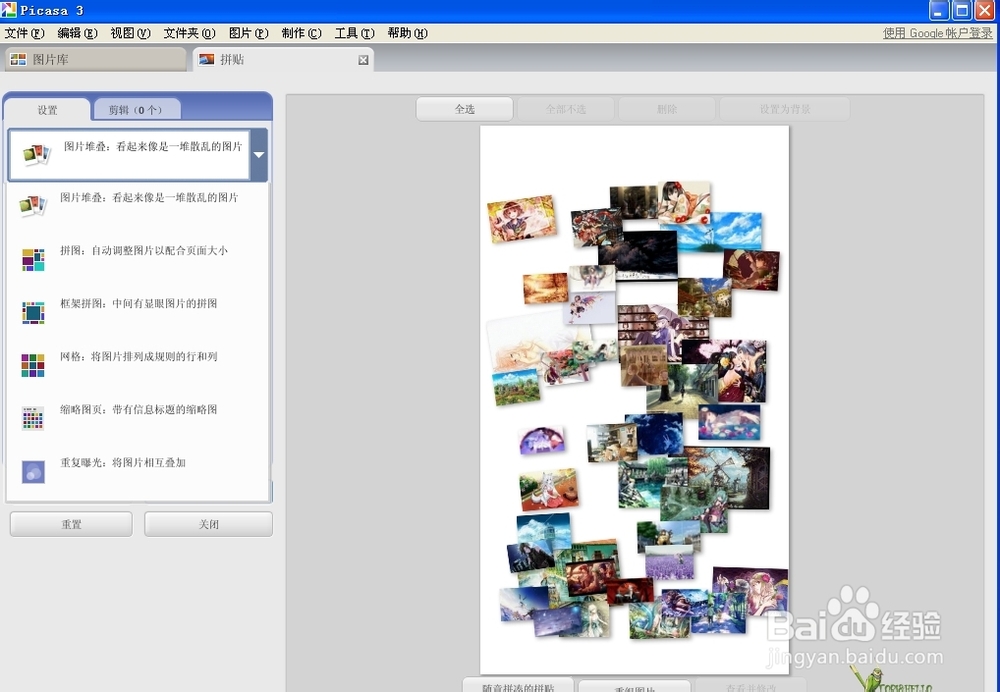Click the 全部不选 button
The width and height of the screenshot is (1000, 692).
565,109
